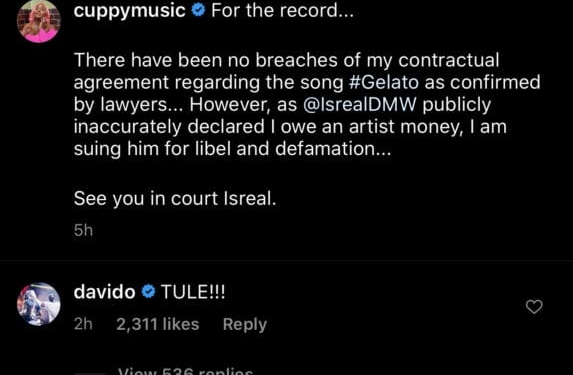View who gave the 2,311 likes
The image size is (573, 375).
(158, 324)
